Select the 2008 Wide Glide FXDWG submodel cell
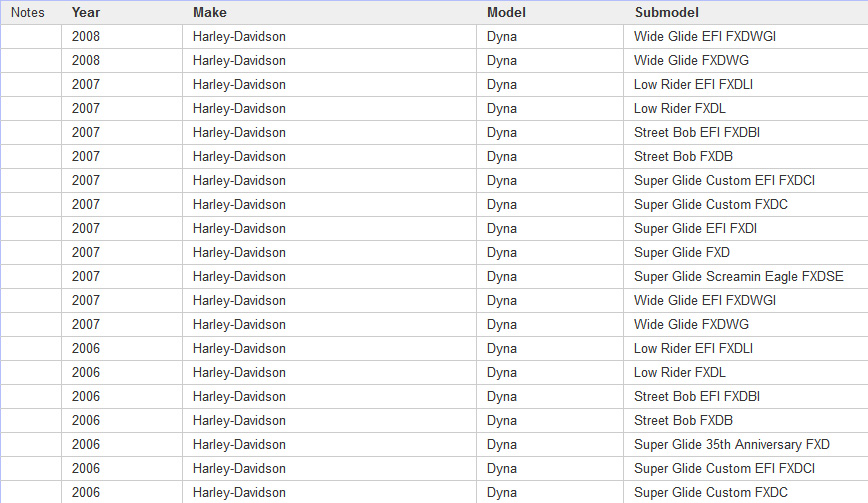The image size is (868, 503). [691, 60]
